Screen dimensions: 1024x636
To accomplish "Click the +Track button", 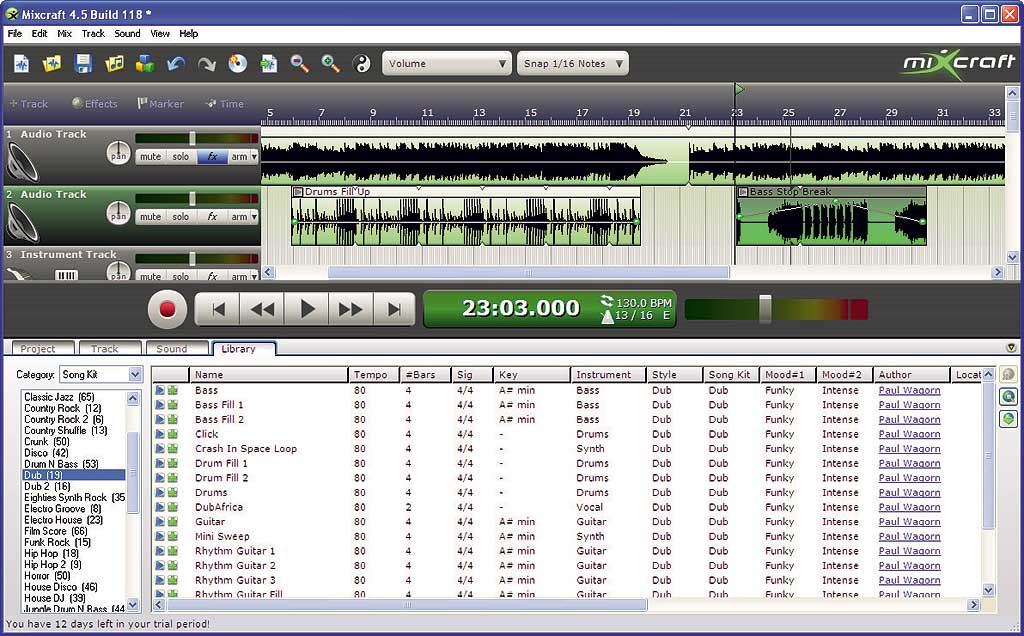I will 29,103.
